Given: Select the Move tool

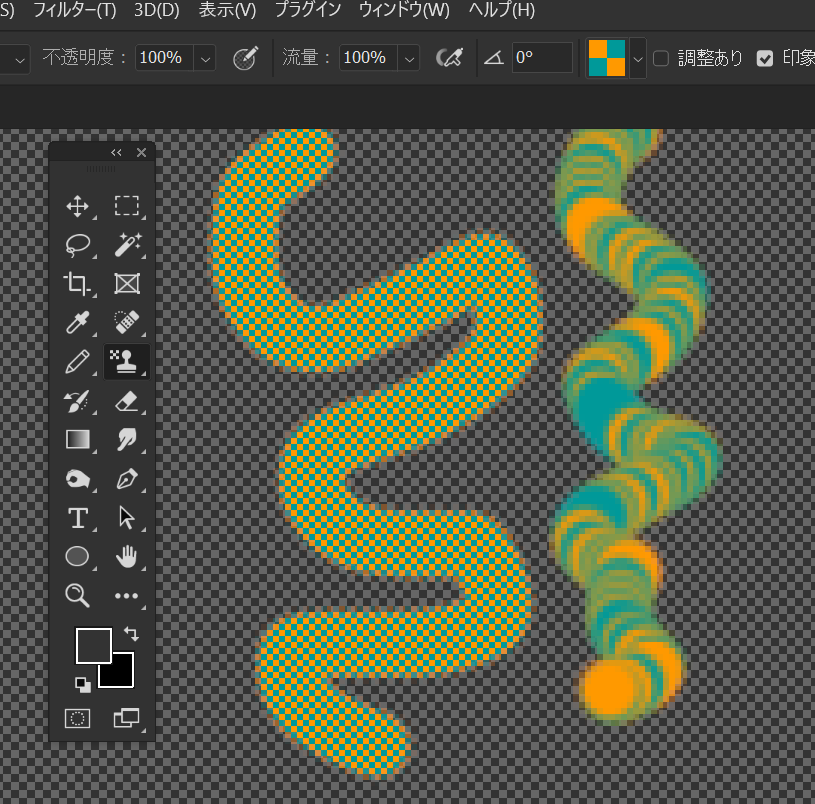Looking at the screenshot, I should pyautogui.click(x=77, y=206).
